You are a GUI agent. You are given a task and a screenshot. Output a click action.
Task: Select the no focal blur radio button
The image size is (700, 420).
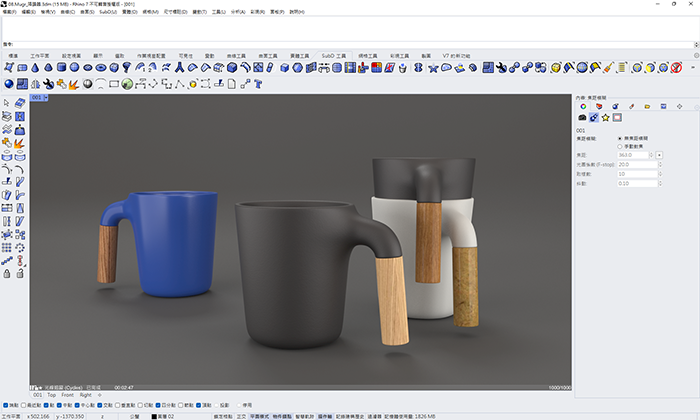click(620, 138)
